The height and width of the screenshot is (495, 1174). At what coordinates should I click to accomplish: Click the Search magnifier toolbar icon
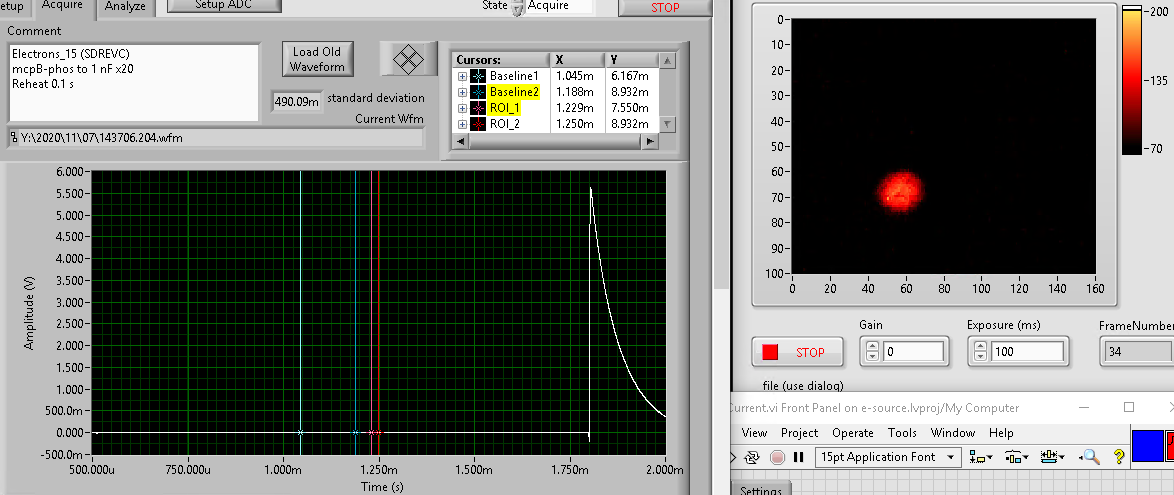1089,456
